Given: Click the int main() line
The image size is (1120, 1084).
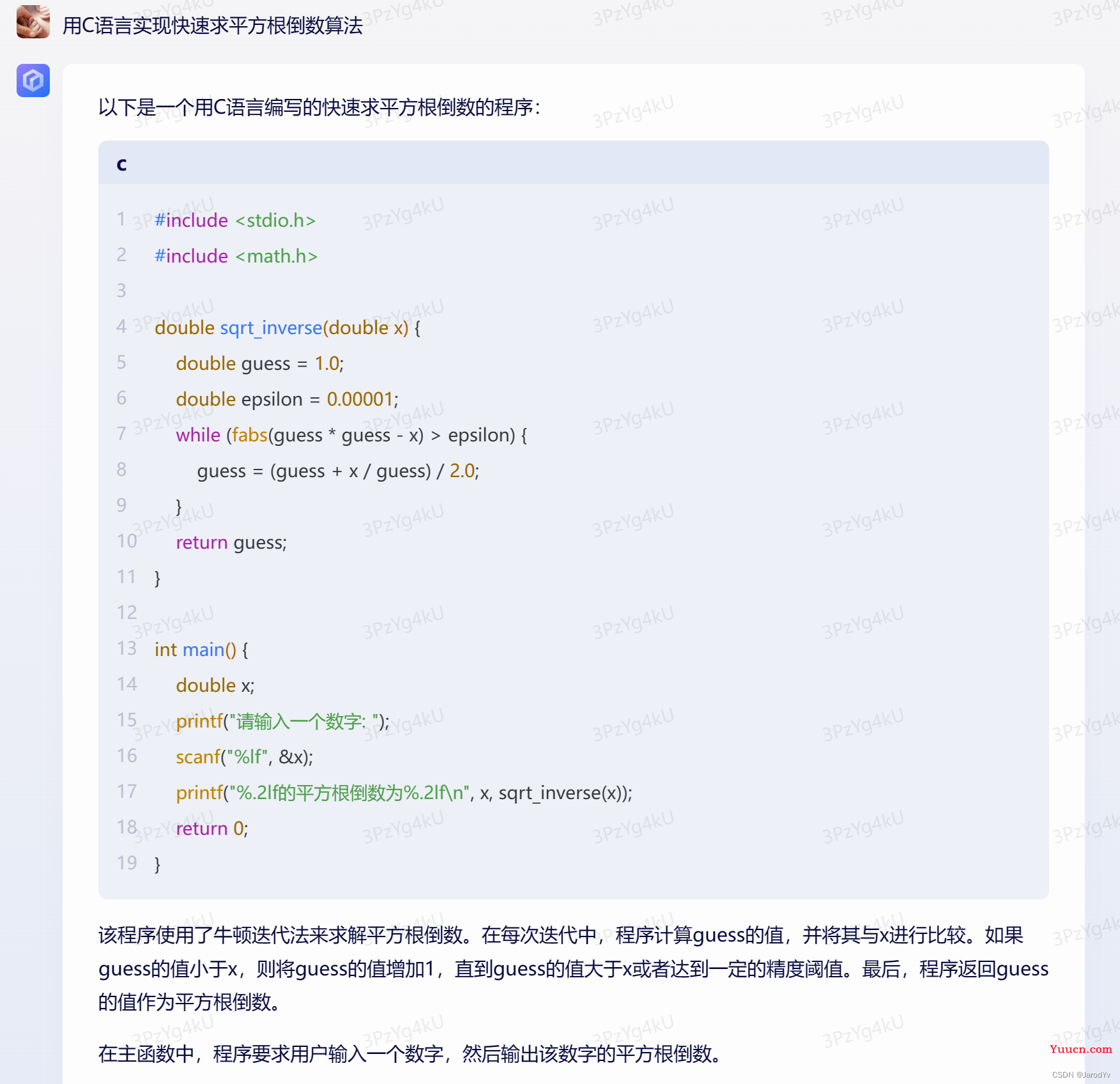Looking at the screenshot, I should (x=201, y=650).
